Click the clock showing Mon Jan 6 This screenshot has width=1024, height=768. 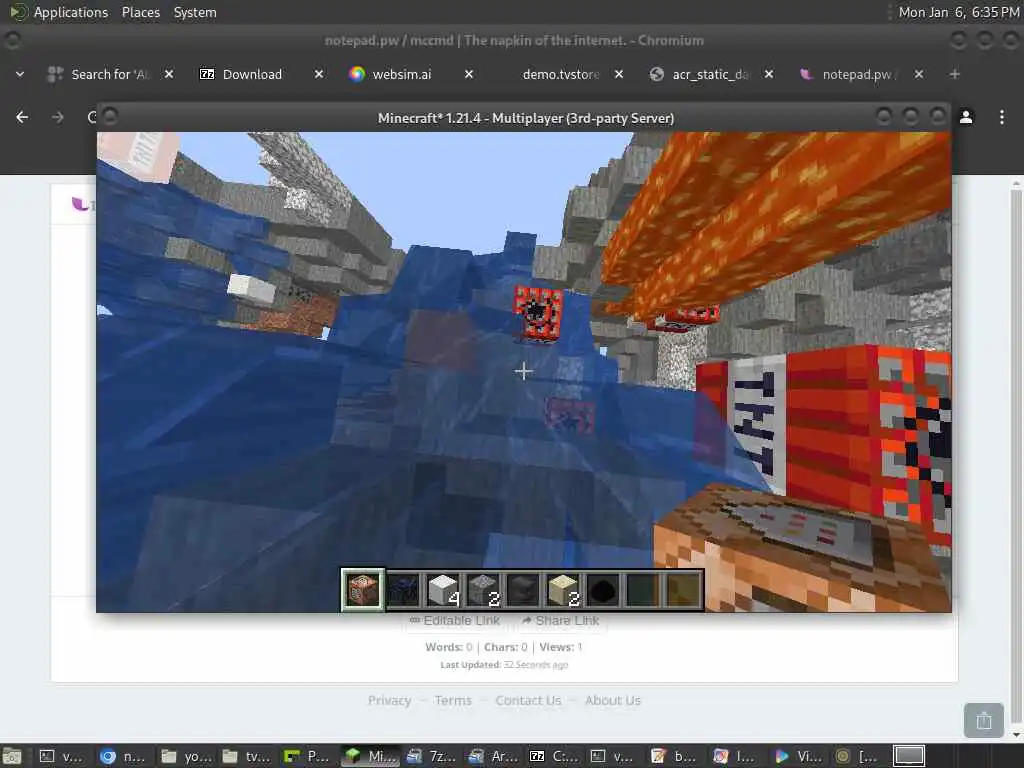tap(959, 12)
